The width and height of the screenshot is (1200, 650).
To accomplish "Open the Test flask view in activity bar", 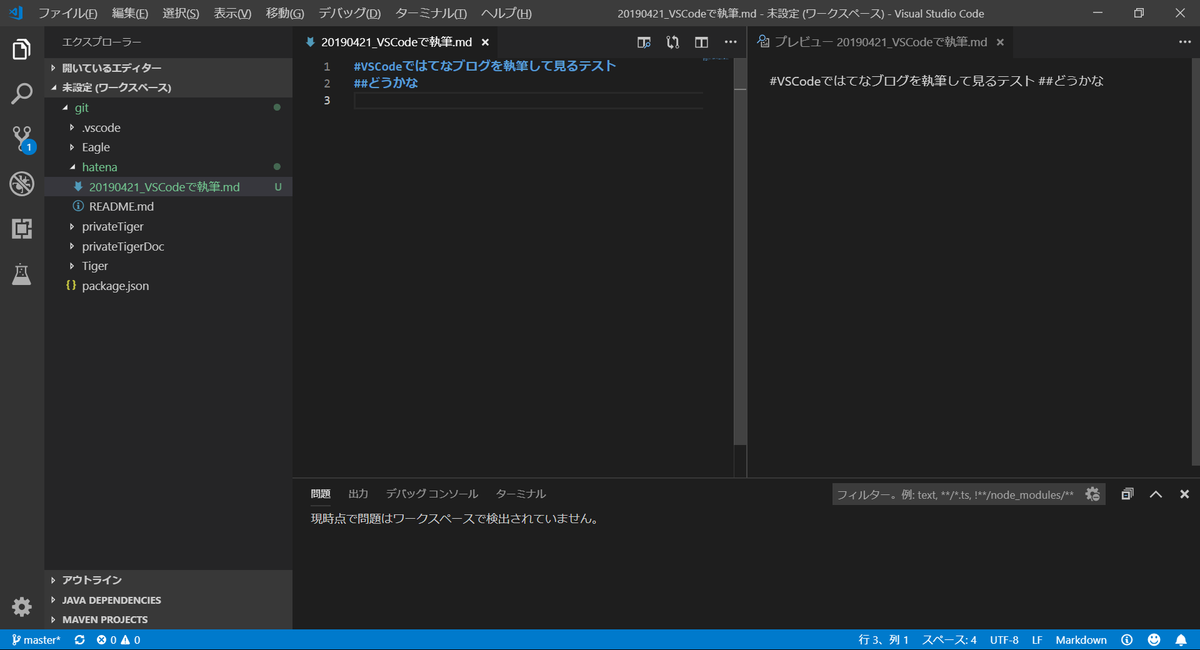I will (21, 274).
